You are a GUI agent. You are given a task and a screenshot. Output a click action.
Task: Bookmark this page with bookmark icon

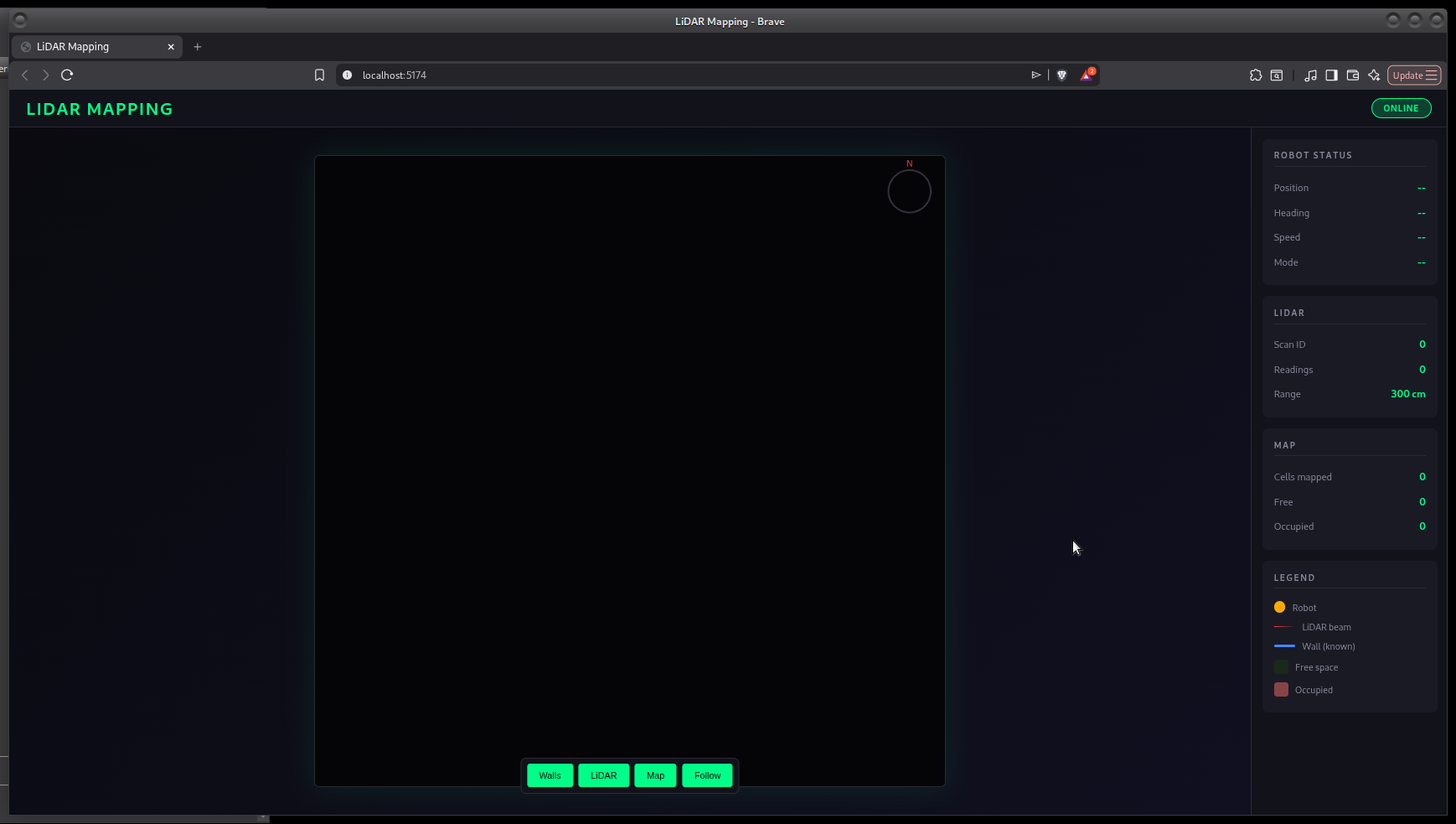(319, 75)
